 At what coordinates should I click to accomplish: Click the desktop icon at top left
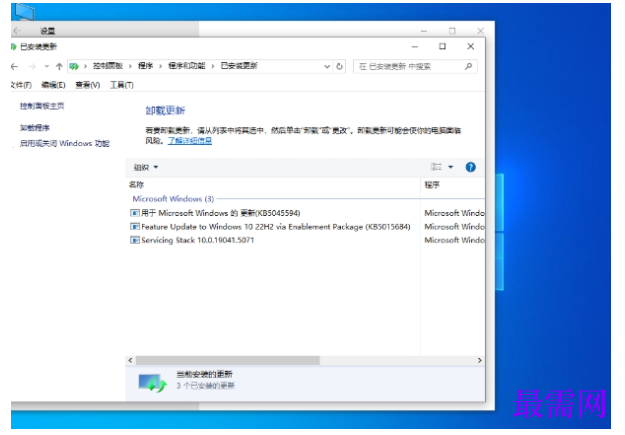coord(25,12)
